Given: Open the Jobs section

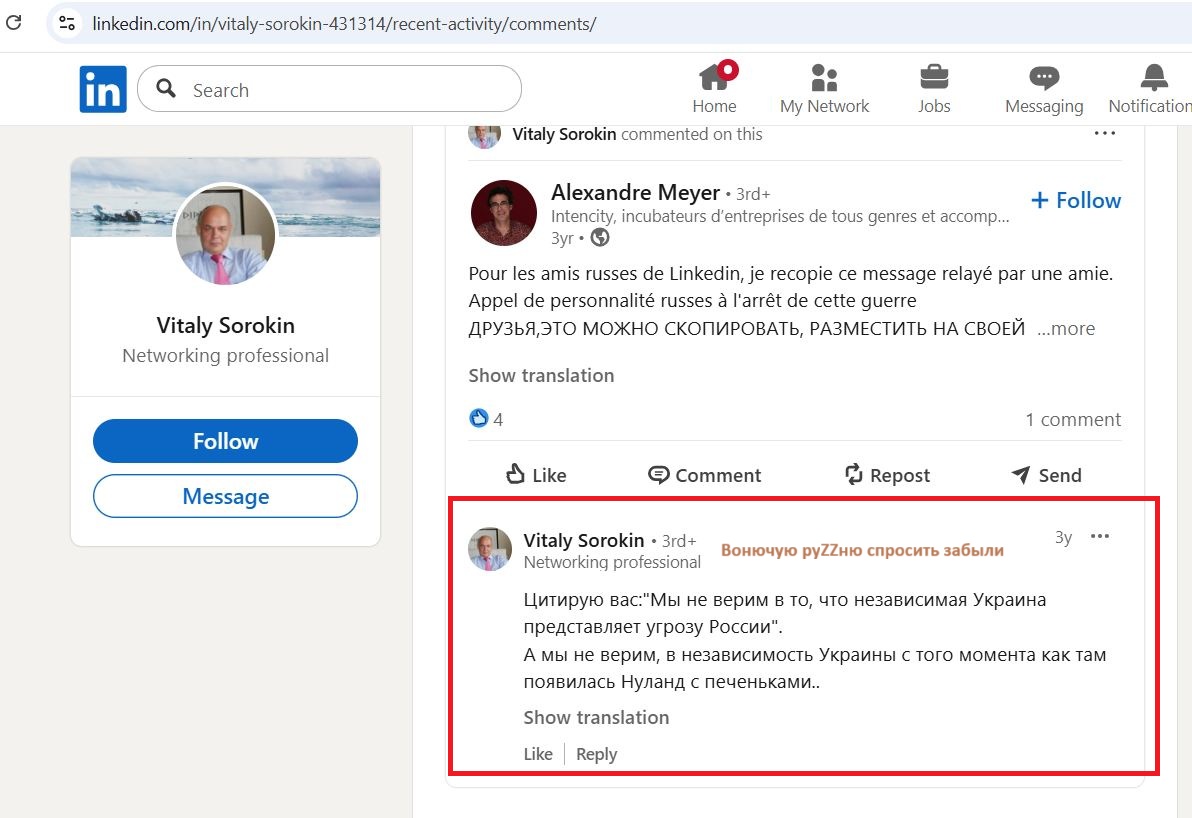Looking at the screenshot, I should click(x=933, y=88).
